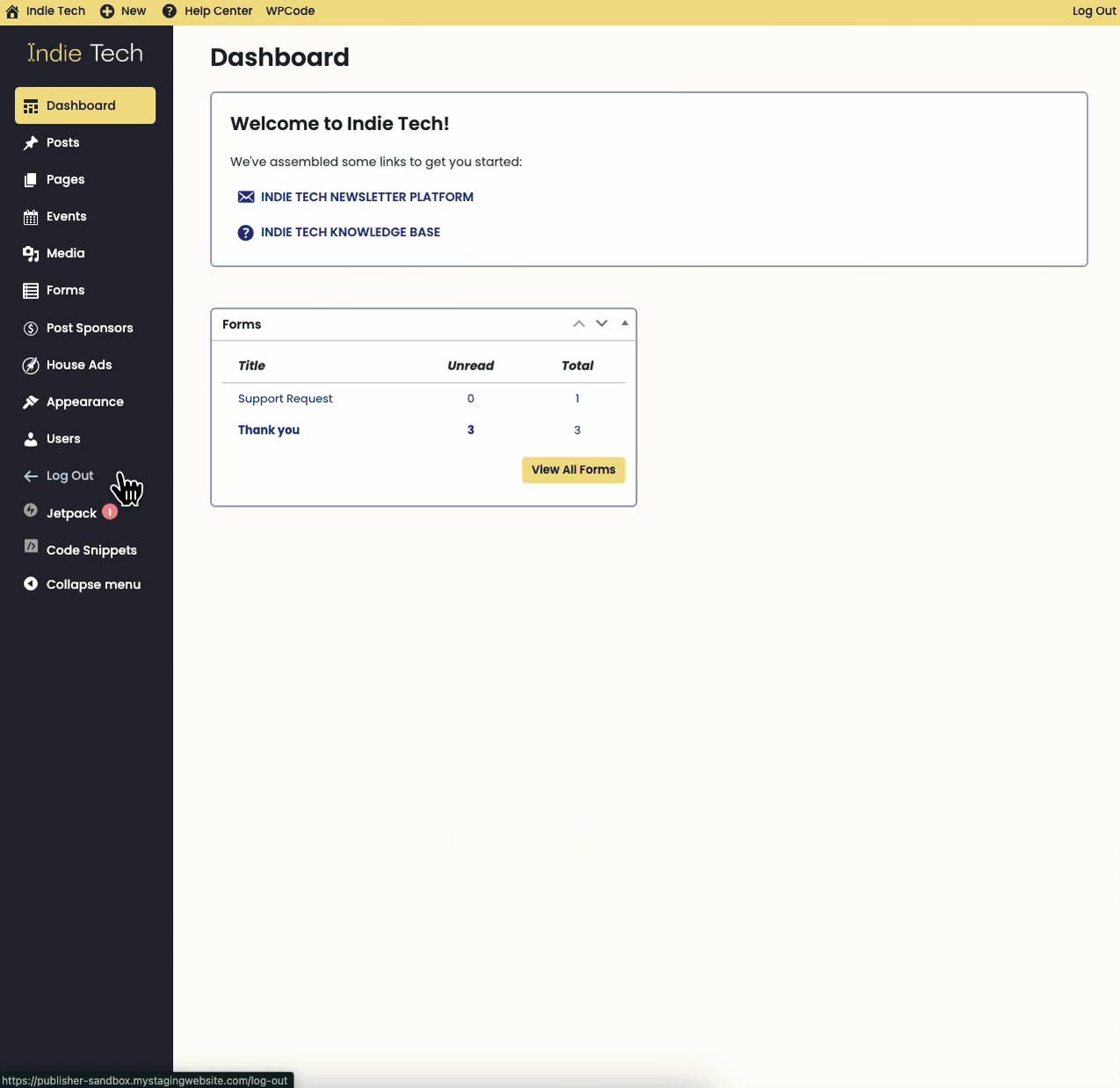This screenshot has width=1120, height=1088.
Task: Click the home icon beside Indie Tech
Action: [x=12, y=11]
